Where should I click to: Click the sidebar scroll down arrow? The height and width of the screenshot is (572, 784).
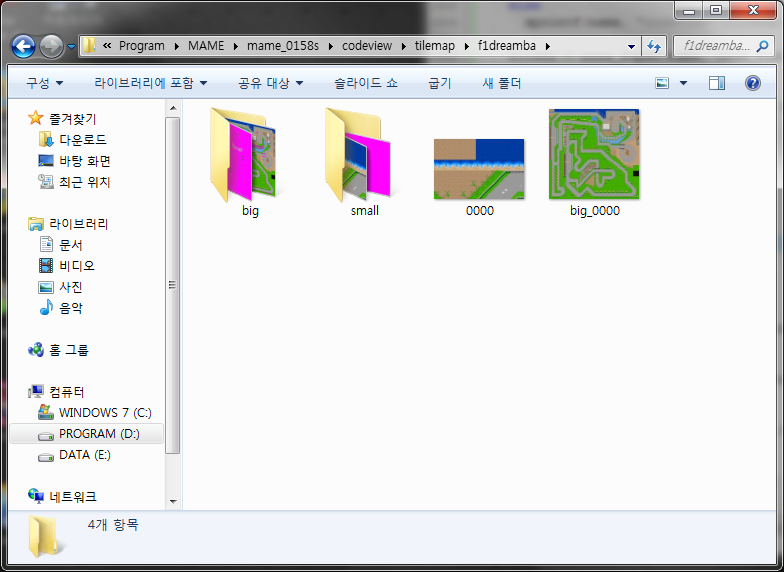173,502
